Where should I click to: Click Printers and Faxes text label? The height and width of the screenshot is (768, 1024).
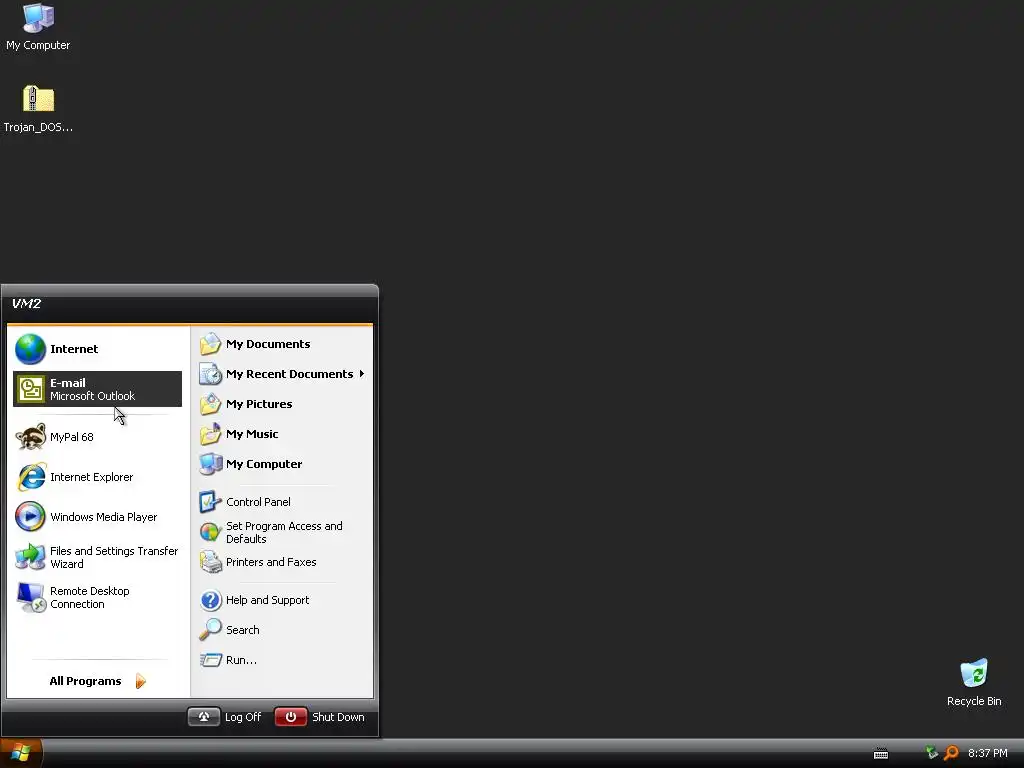click(x=271, y=562)
